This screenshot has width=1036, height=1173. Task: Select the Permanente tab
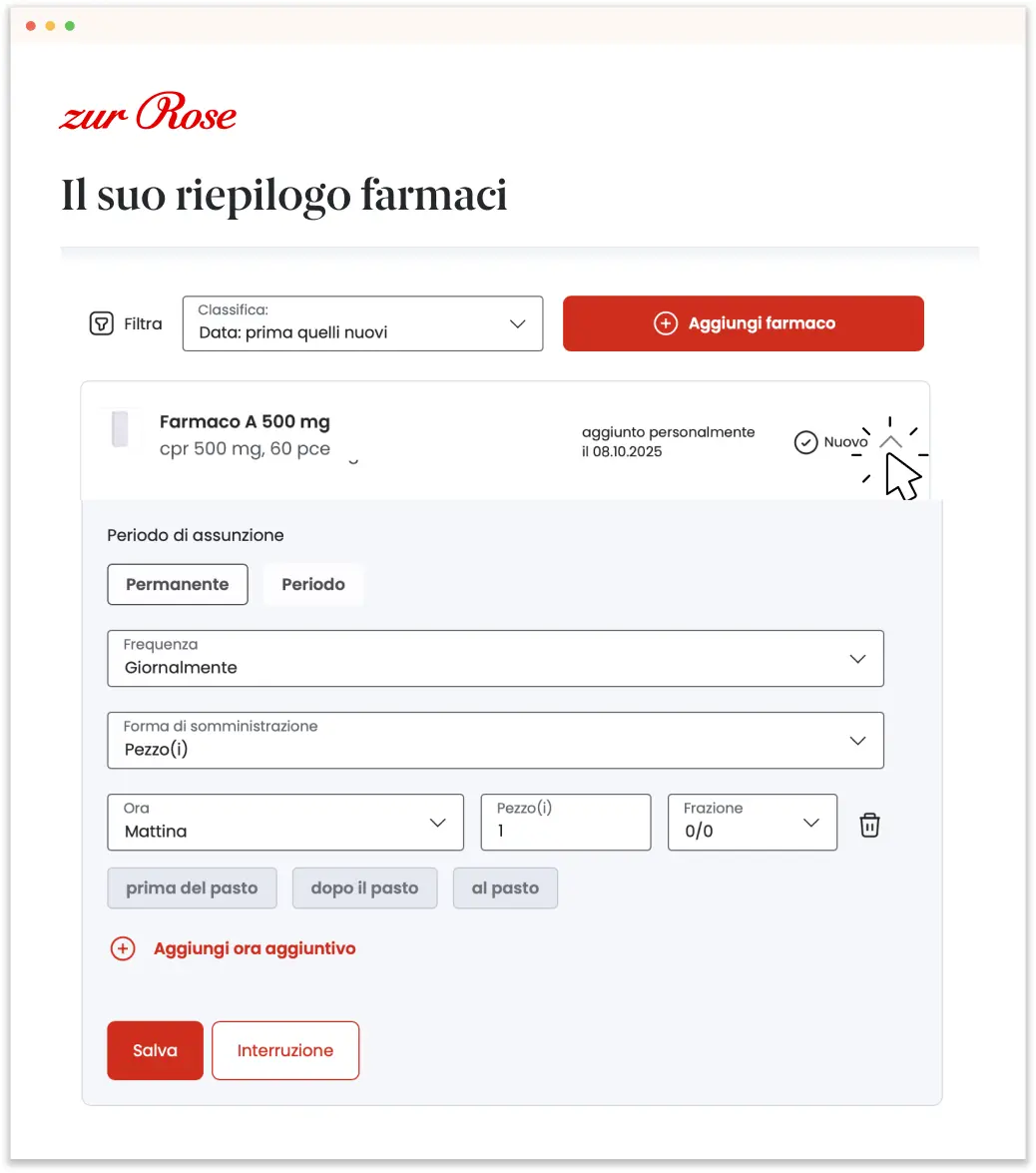(178, 584)
